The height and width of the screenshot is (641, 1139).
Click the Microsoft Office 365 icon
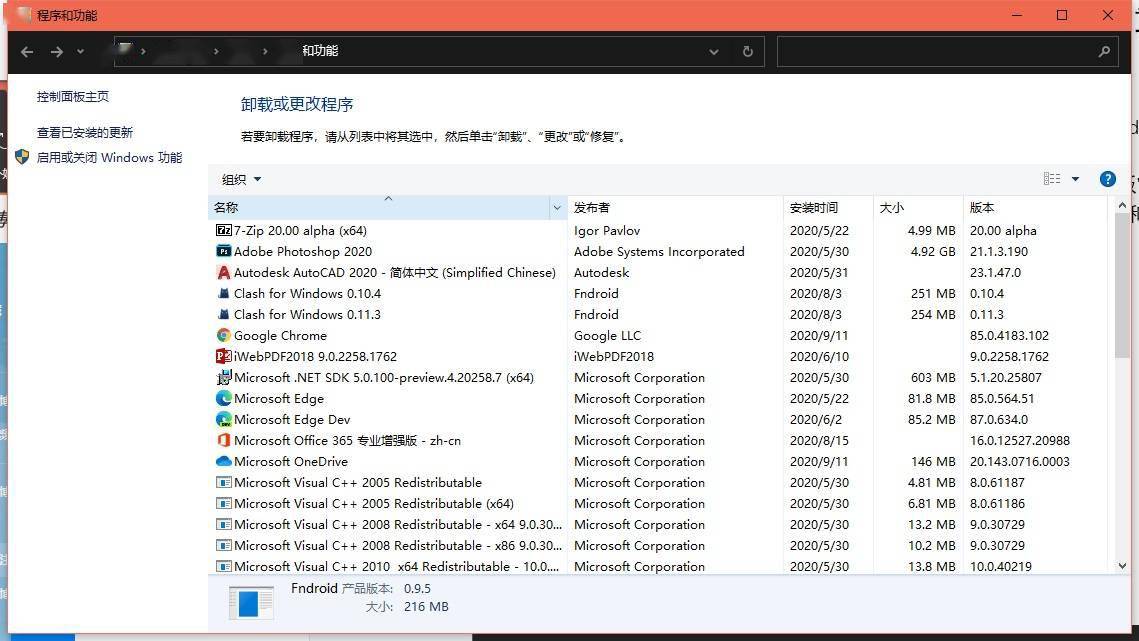click(x=224, y=440)
